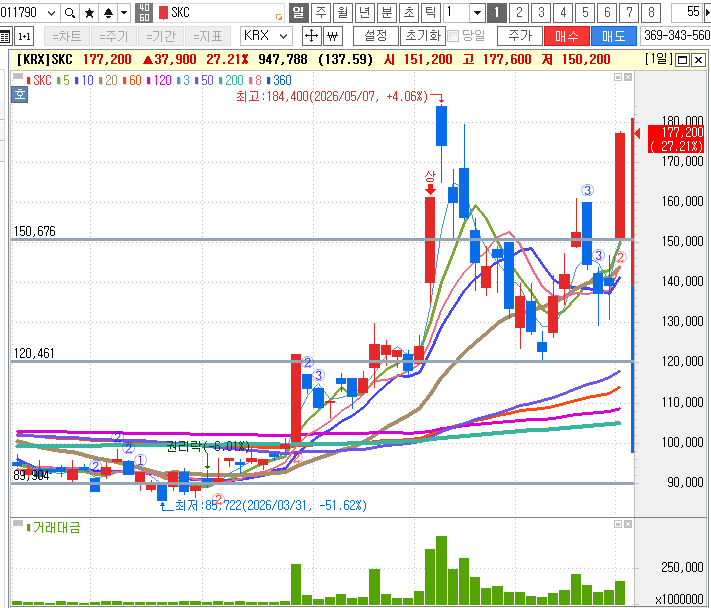Click the 1+1 chart layout icon
The image size is (711, 608).
pos(24,36)
